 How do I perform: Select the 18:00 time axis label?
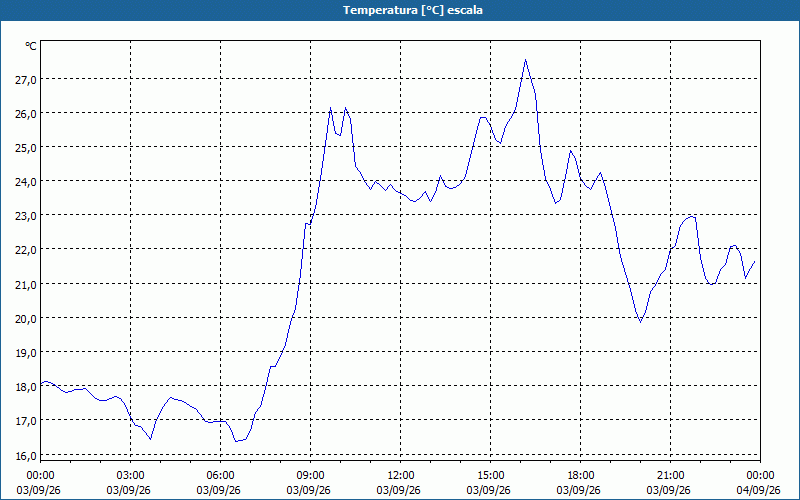[x=581, y=476]
